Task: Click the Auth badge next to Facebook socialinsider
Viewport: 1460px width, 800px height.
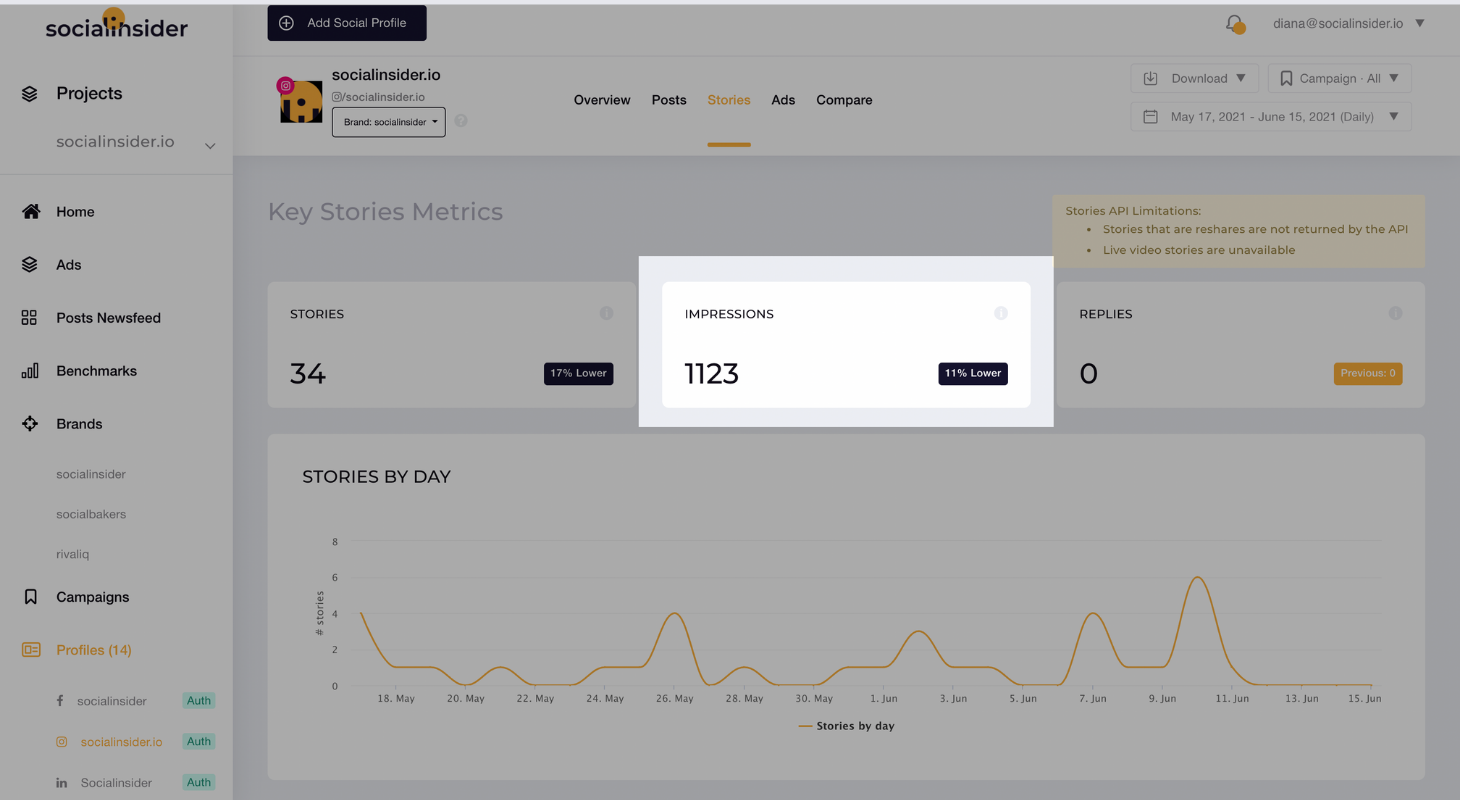Action: coord(199,701)
